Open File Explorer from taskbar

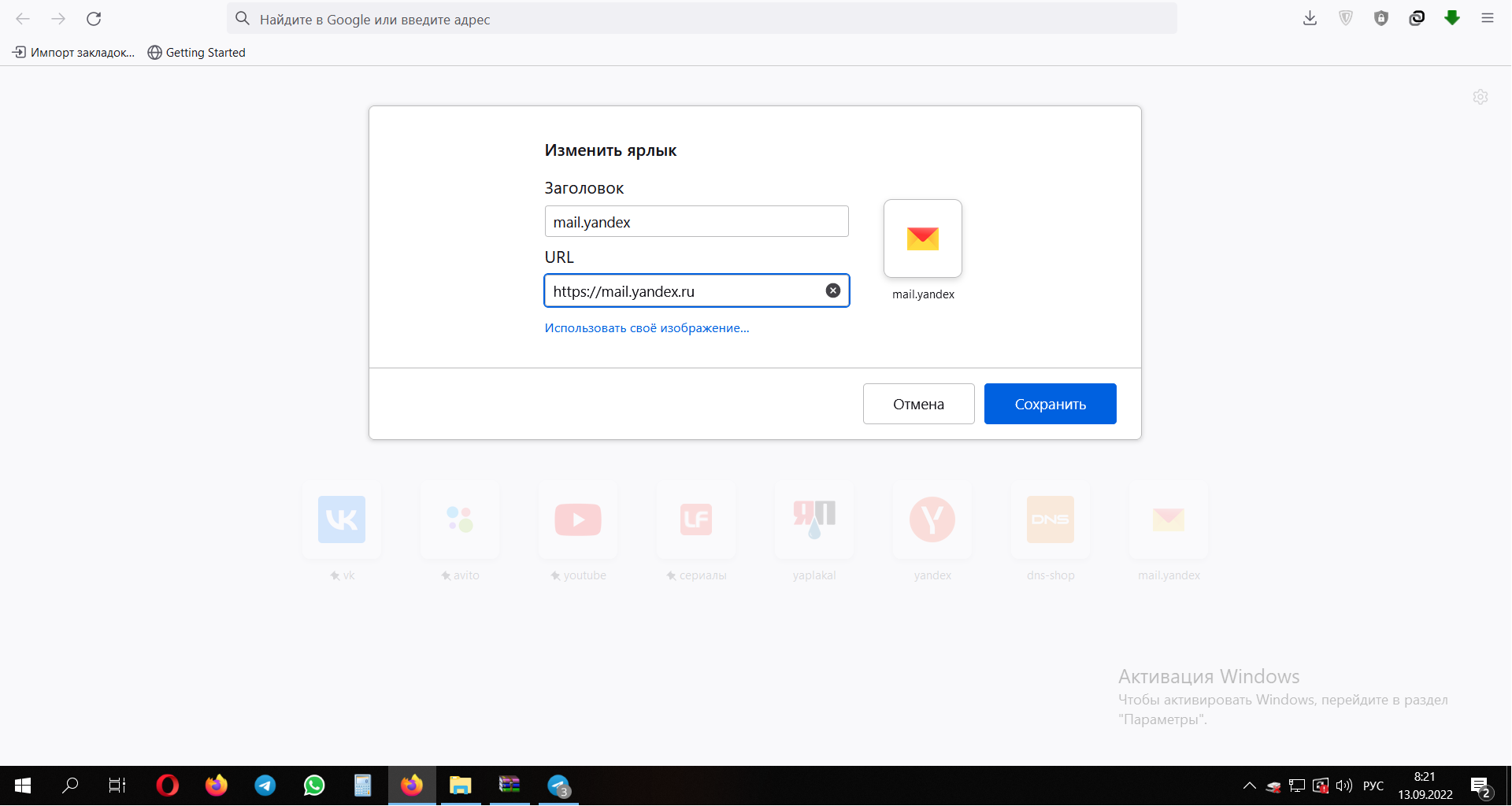click(461, 786)
